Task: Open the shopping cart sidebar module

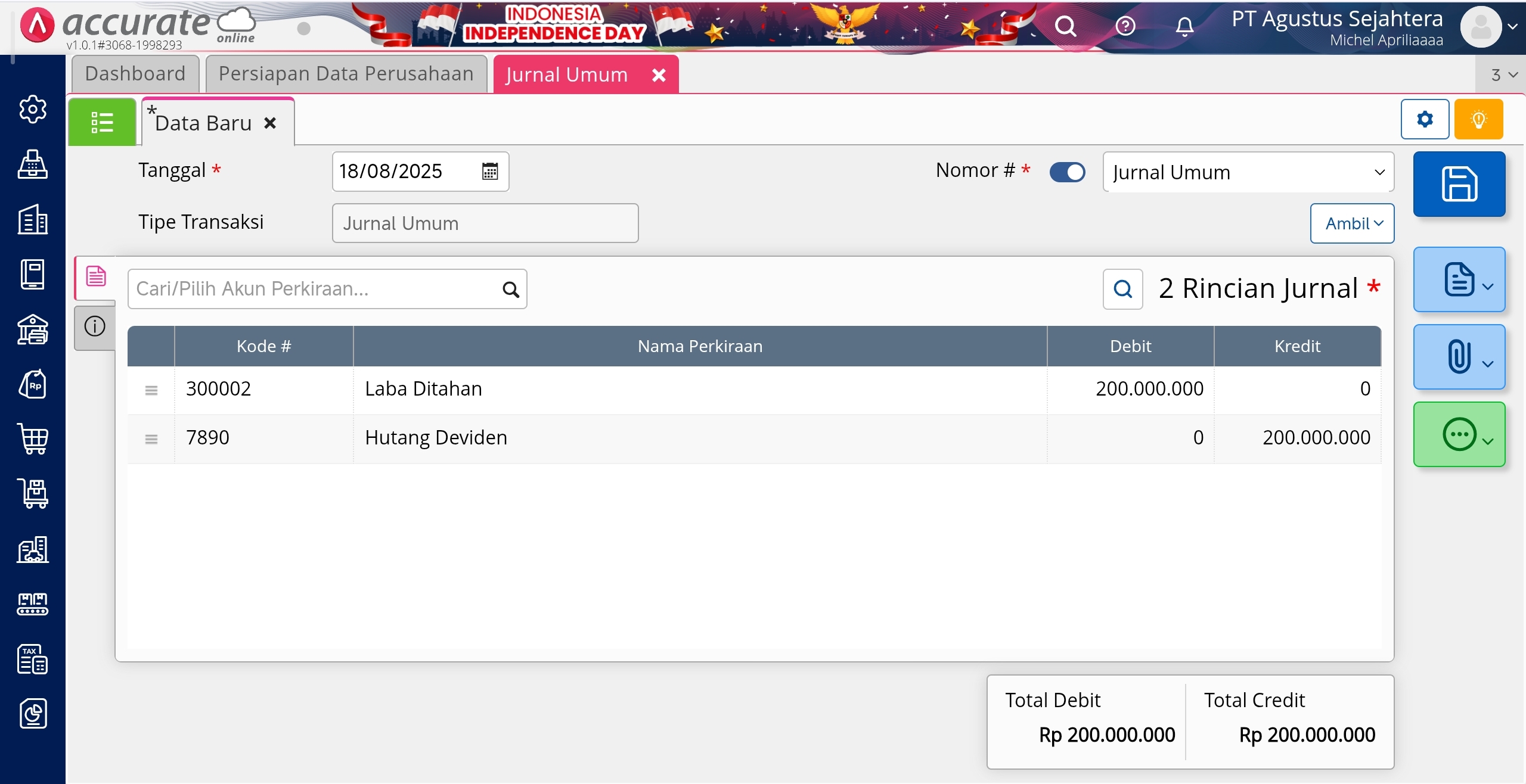Action: point(33,439)
